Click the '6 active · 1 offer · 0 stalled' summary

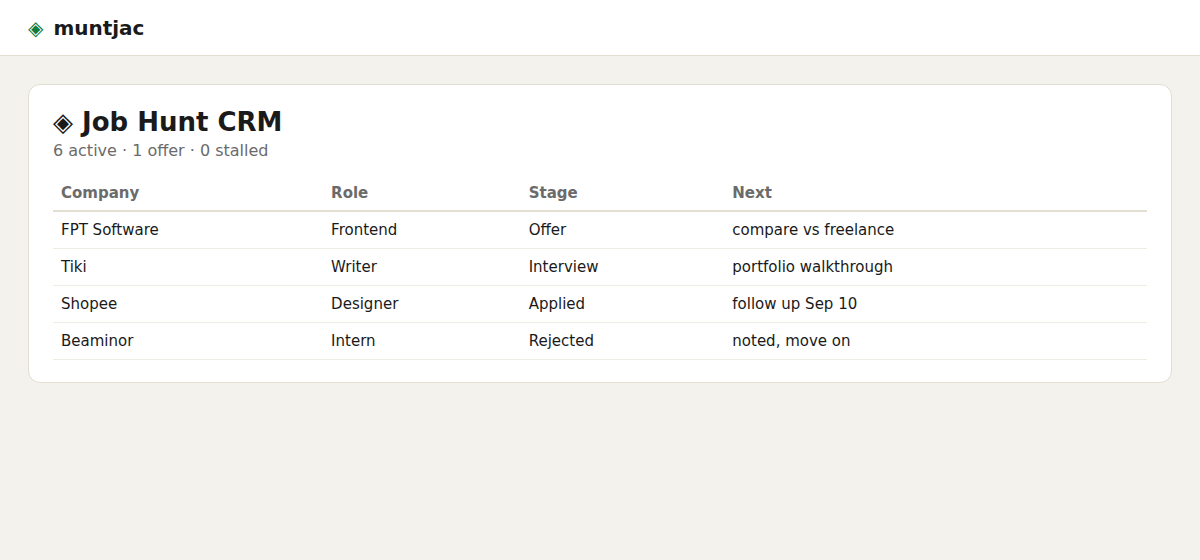click(161, 151)
